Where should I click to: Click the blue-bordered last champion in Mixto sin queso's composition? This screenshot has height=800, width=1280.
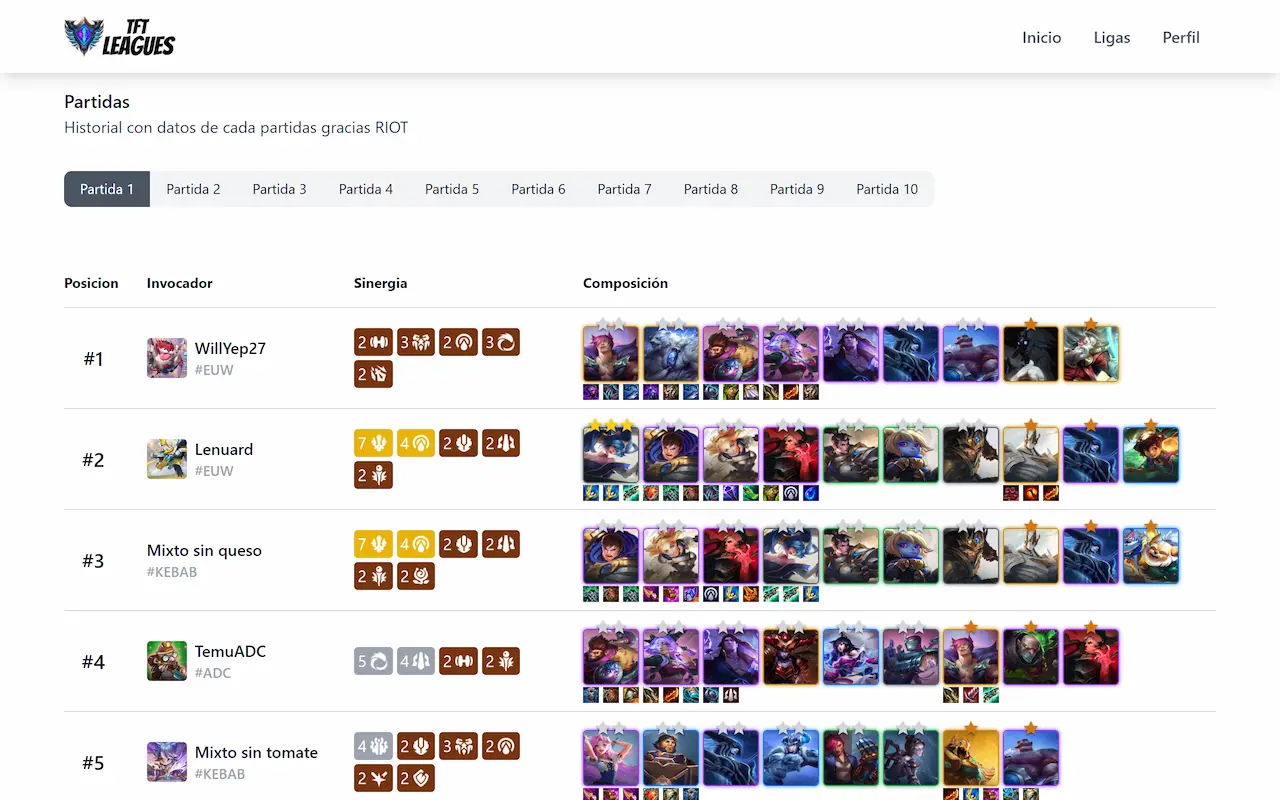[x=1151, y=554]
